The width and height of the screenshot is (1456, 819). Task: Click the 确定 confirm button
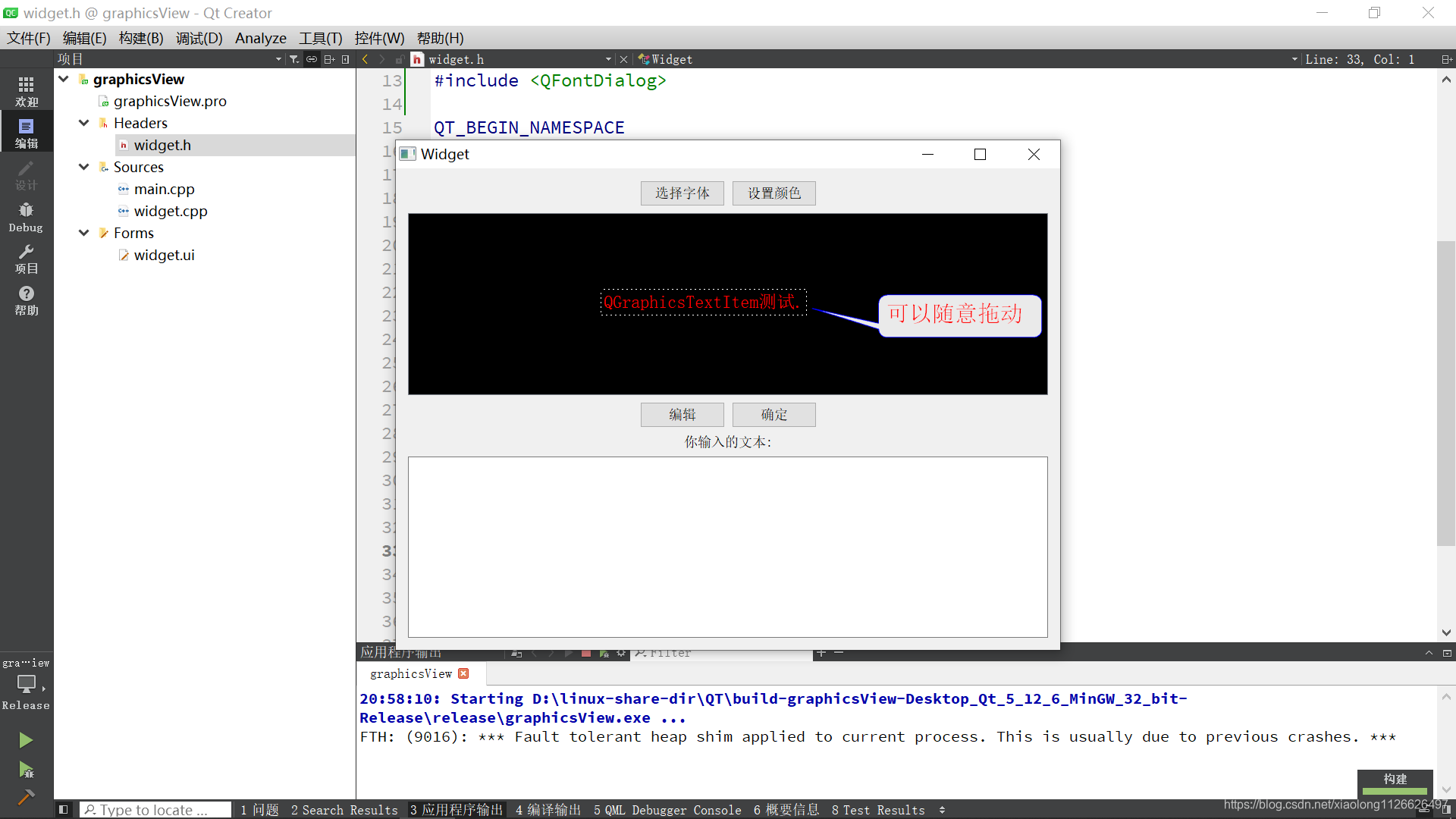click(774, 414)
